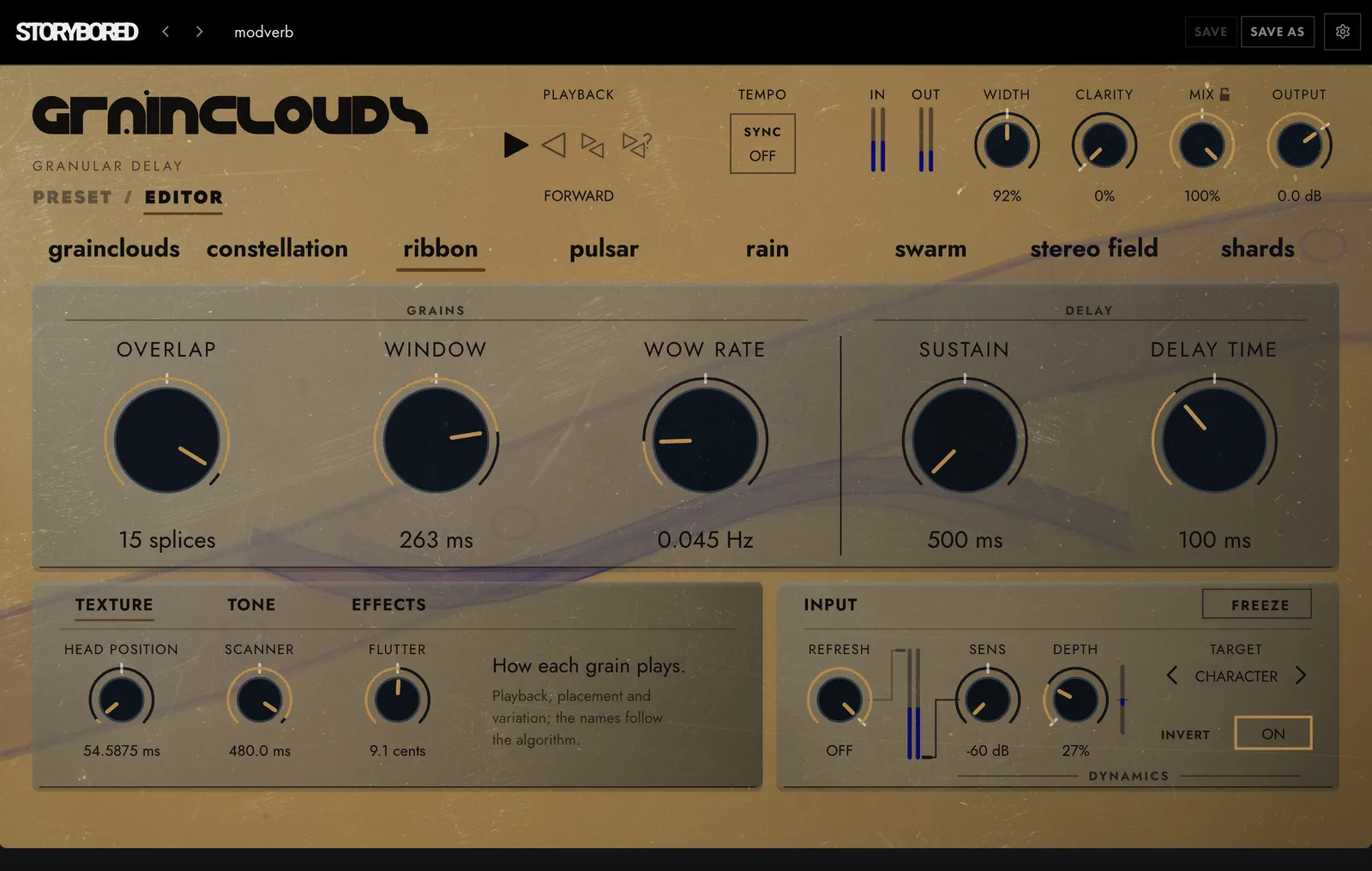The image size is (1372, 871).
Task: Click the CLARITY knob
Action: click(1104, 145)
